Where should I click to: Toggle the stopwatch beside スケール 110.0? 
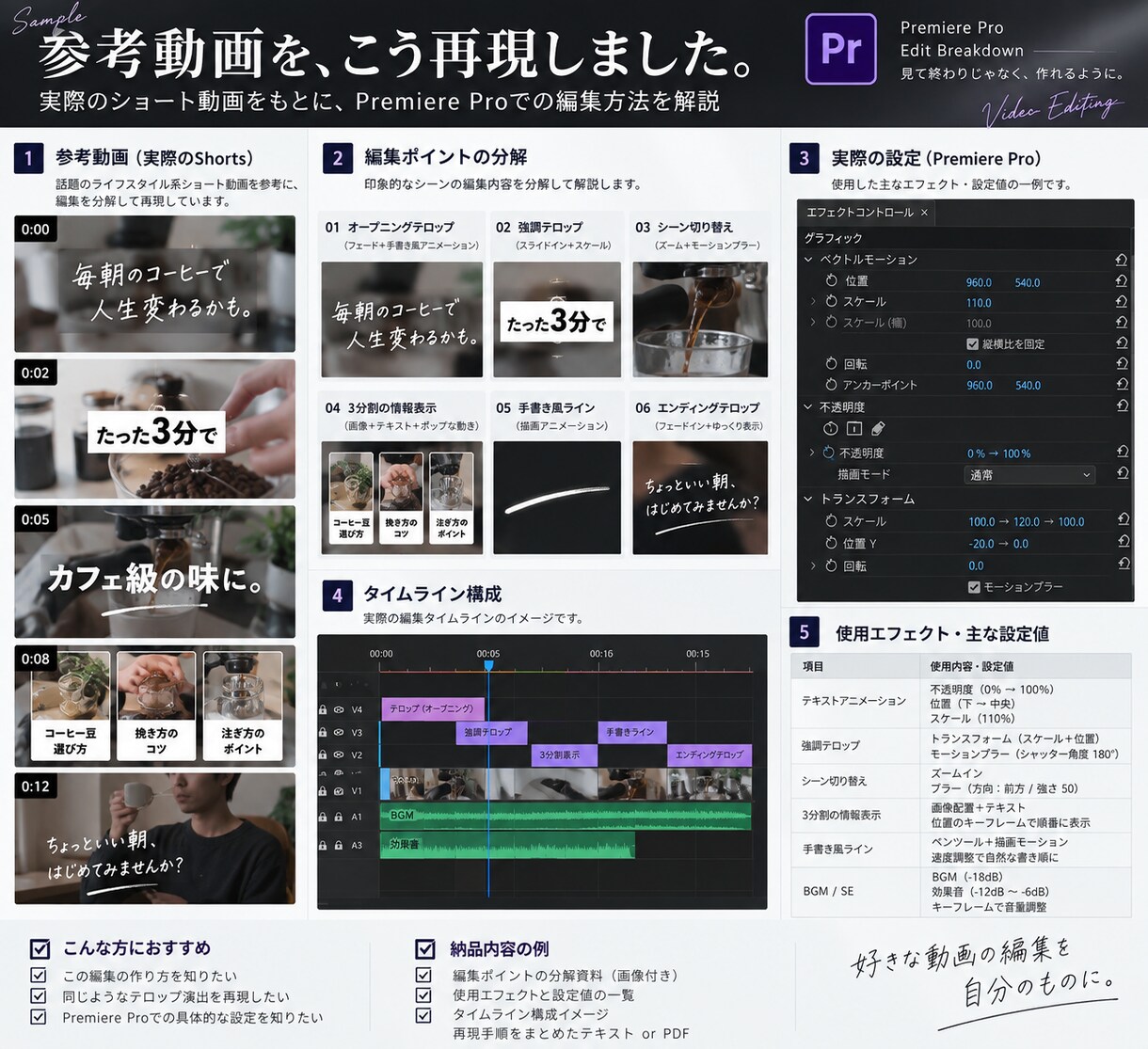pyautogui.click(x=832, y=301)
